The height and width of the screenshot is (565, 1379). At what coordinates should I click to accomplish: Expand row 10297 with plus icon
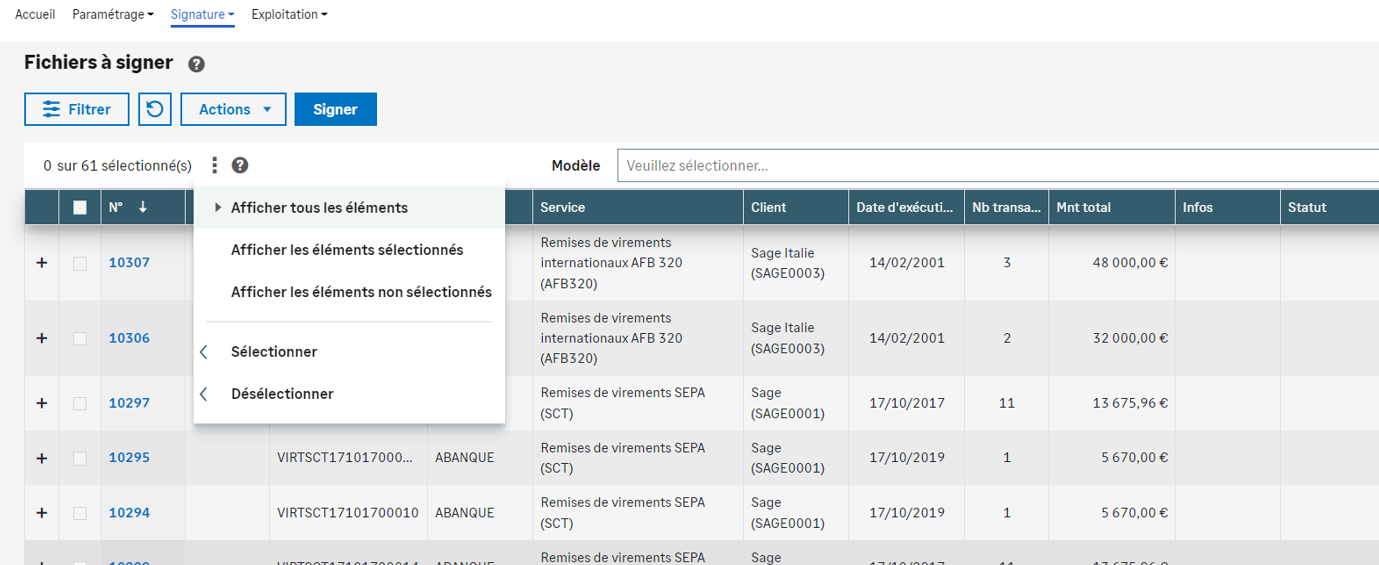[42, 403]
